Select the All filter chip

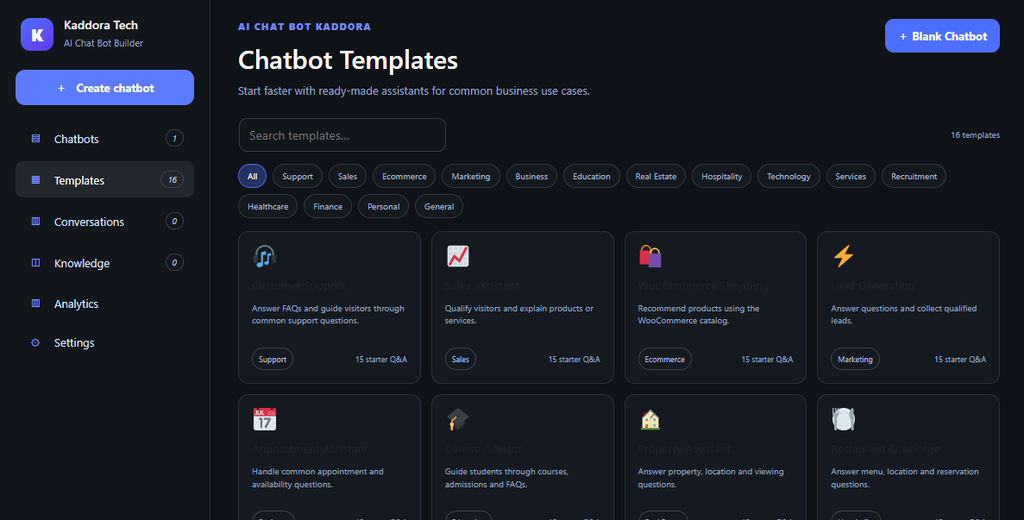pyautogui.click(x=252, y=176)
